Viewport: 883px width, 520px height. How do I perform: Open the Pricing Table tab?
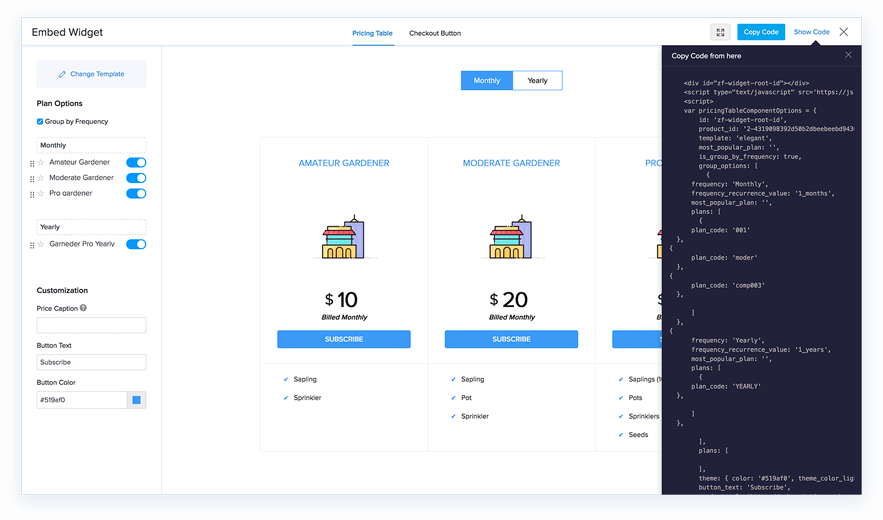tap(372, 33)
